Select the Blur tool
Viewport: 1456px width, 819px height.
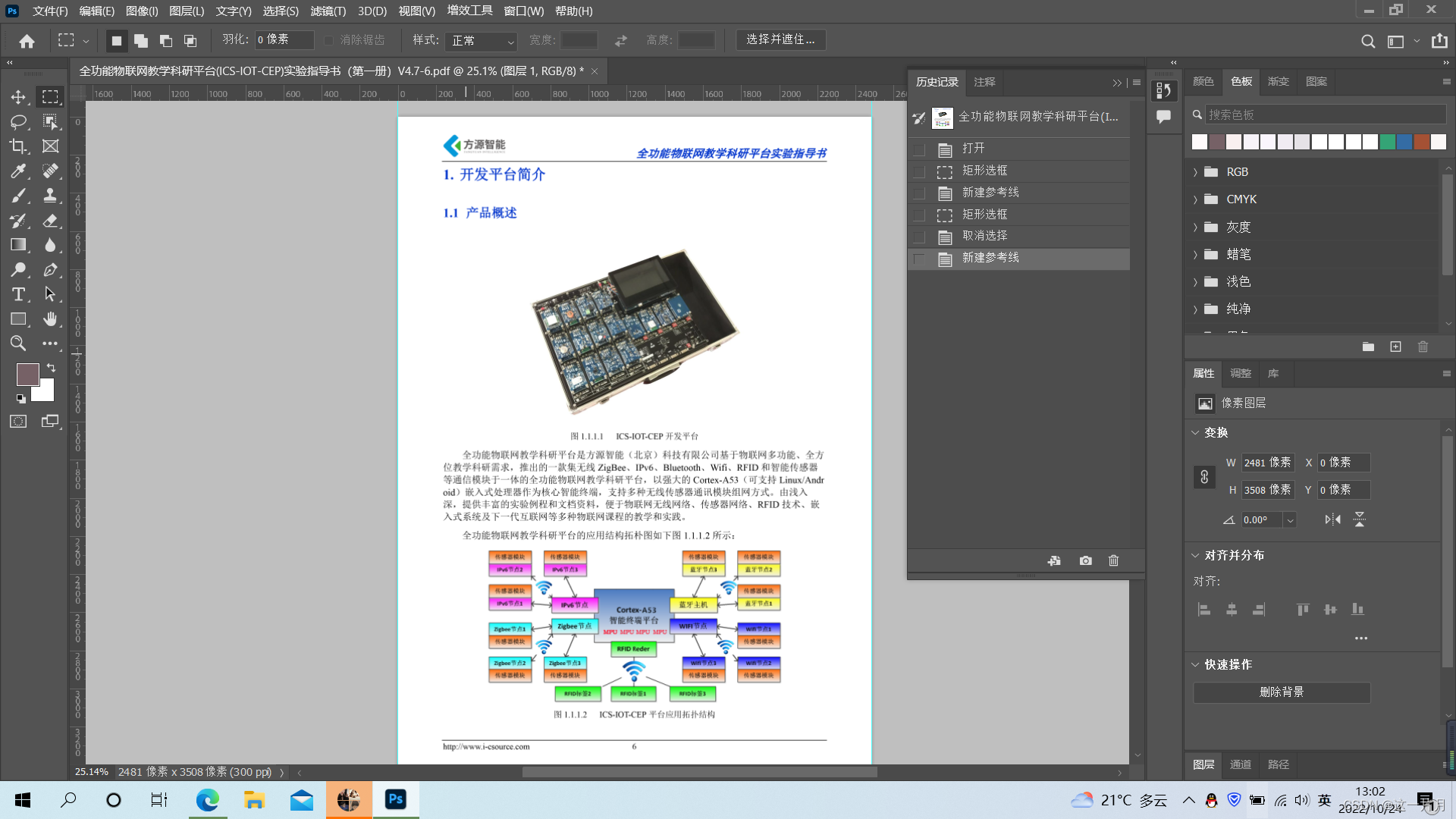[x=50, y=245]
